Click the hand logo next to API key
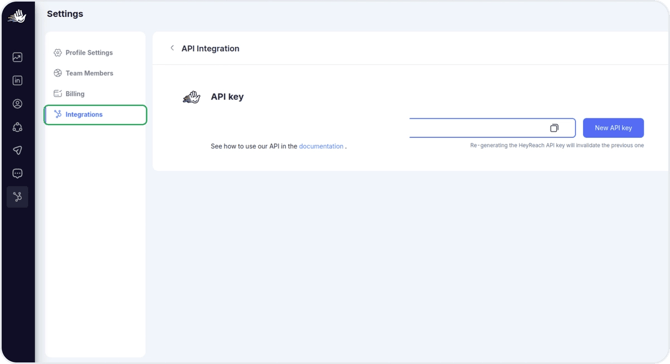The width and height of the screenshot is (670, 364). point(191,97)
